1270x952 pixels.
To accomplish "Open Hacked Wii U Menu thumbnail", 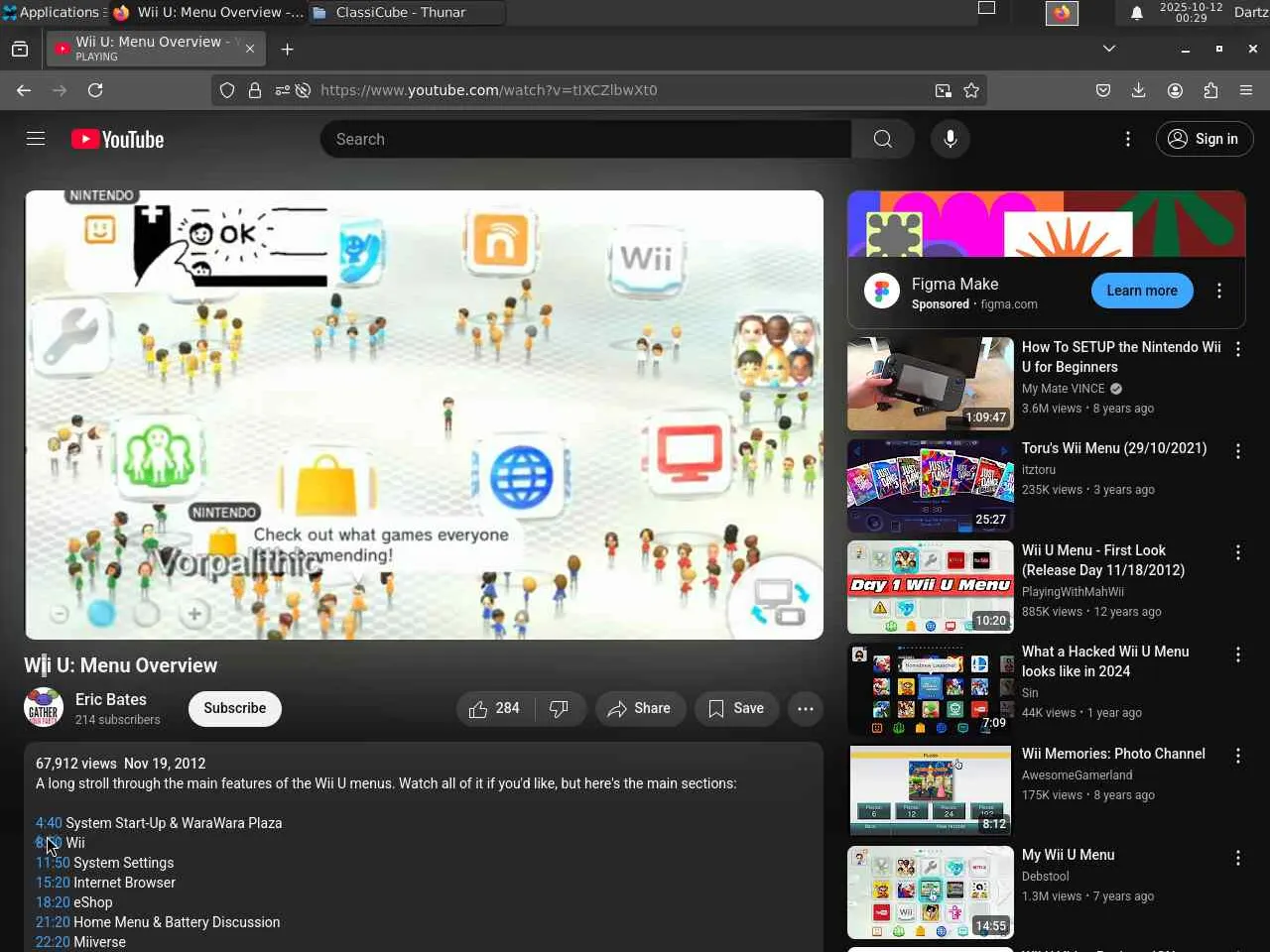I will point(931,689).
